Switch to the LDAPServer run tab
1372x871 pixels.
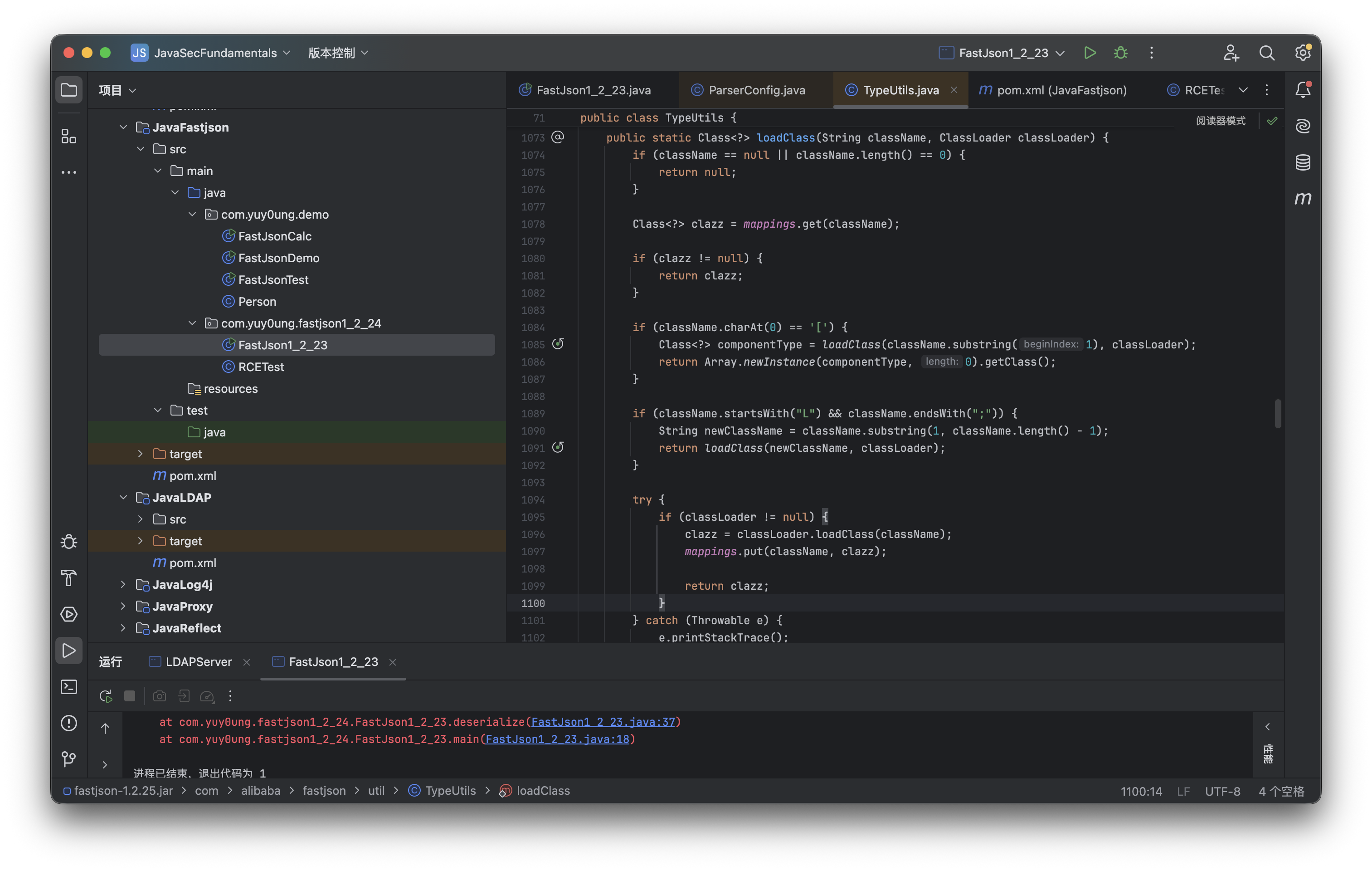198,662
